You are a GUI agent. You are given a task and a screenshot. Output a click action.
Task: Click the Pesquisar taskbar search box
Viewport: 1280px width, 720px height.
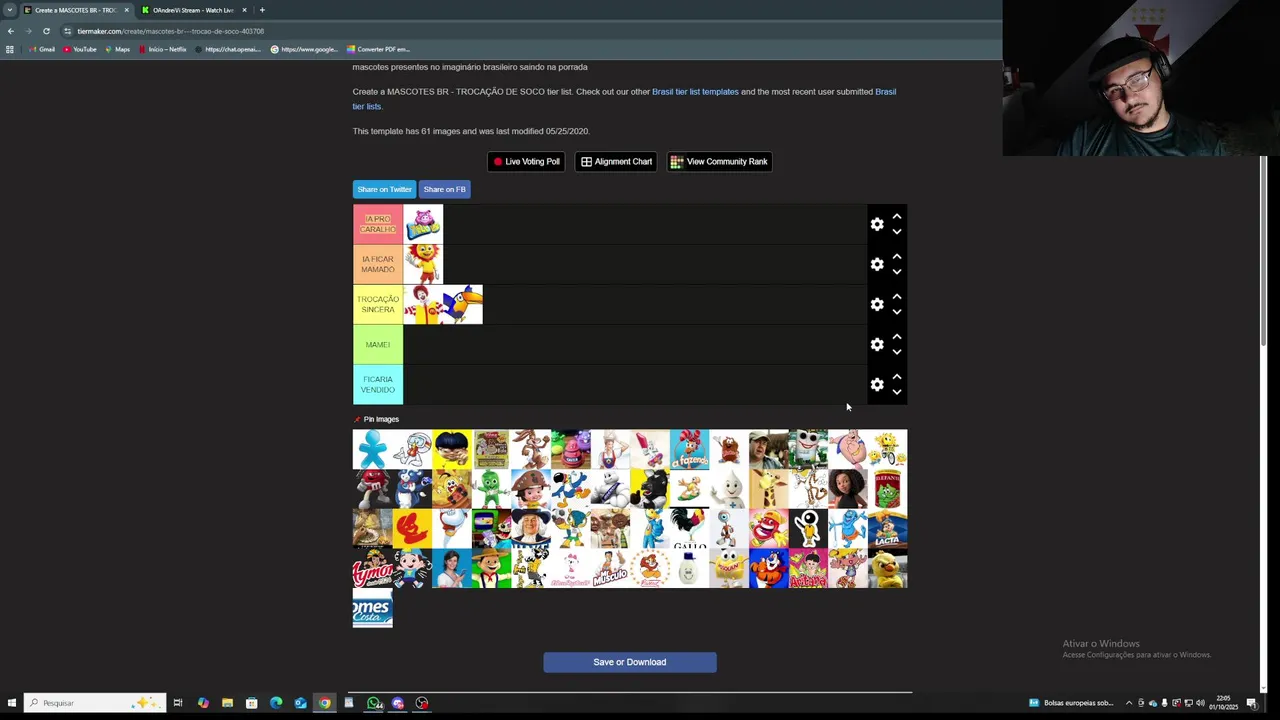(x=95, y=703)
